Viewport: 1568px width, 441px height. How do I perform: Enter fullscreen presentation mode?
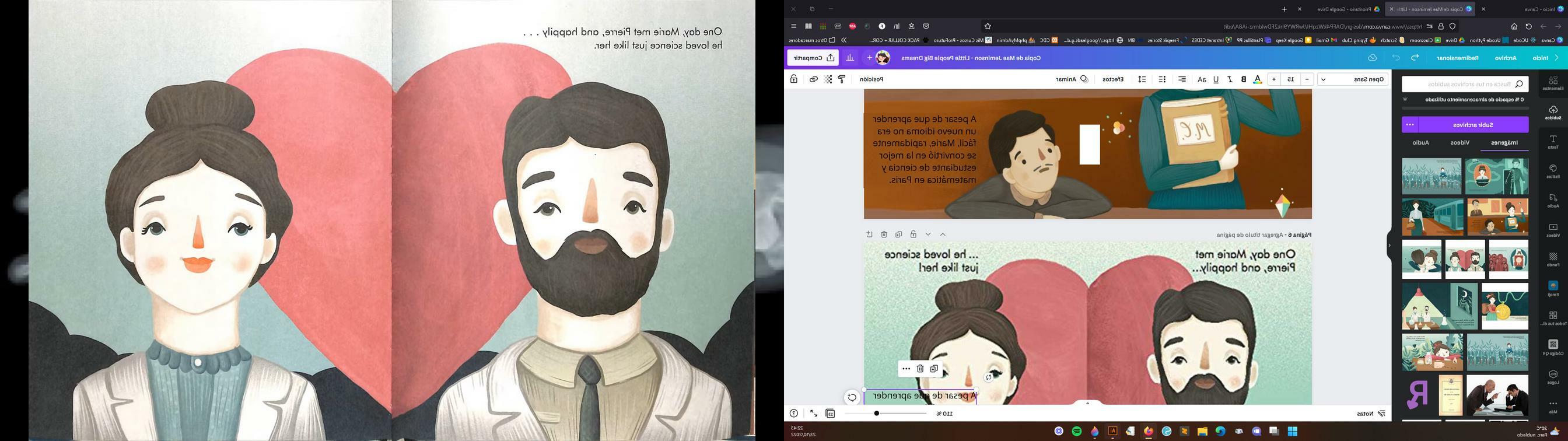pos(813,414)
